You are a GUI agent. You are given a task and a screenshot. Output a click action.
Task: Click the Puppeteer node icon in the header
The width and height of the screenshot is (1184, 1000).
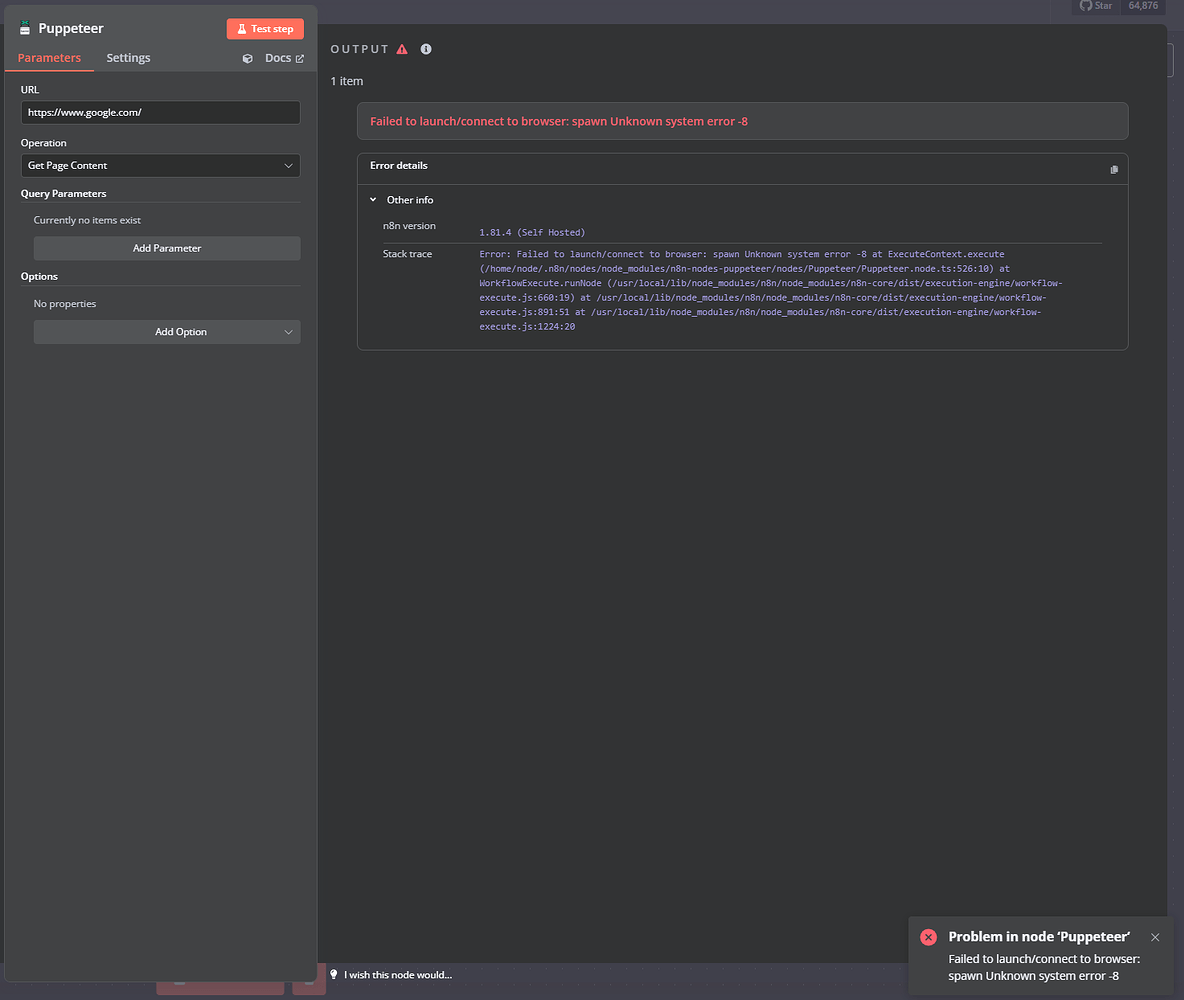(x=25, y=28)
